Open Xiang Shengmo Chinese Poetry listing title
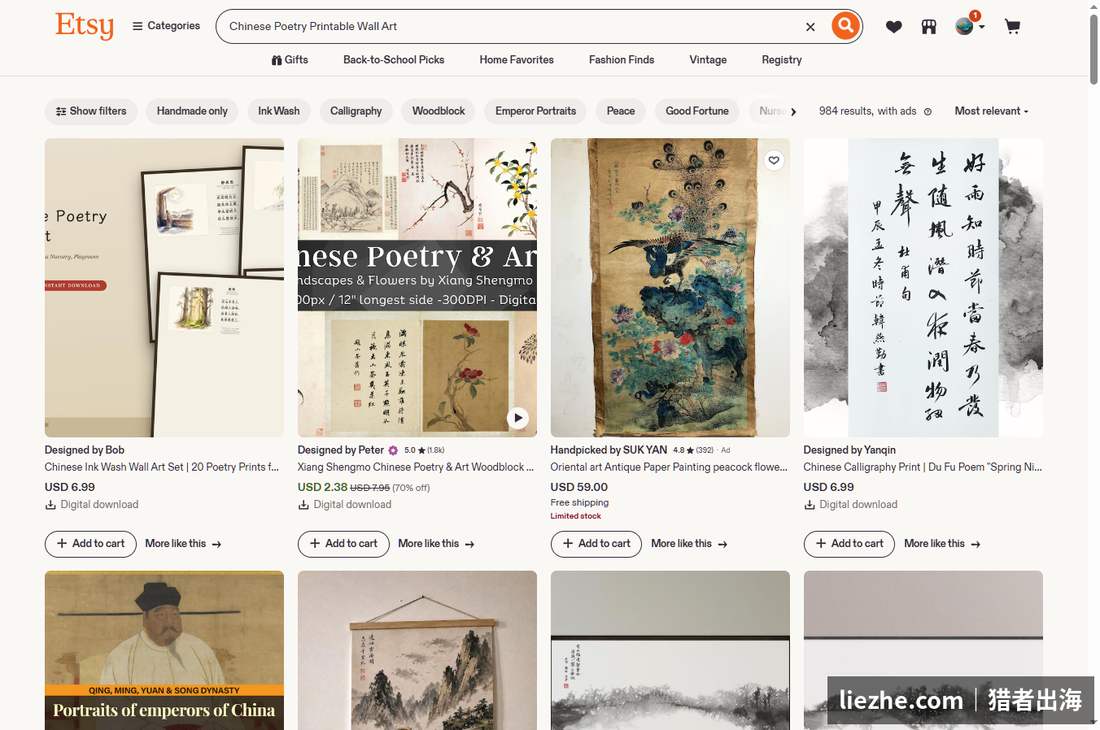The image size is (1100, 730). pos(415,467)
